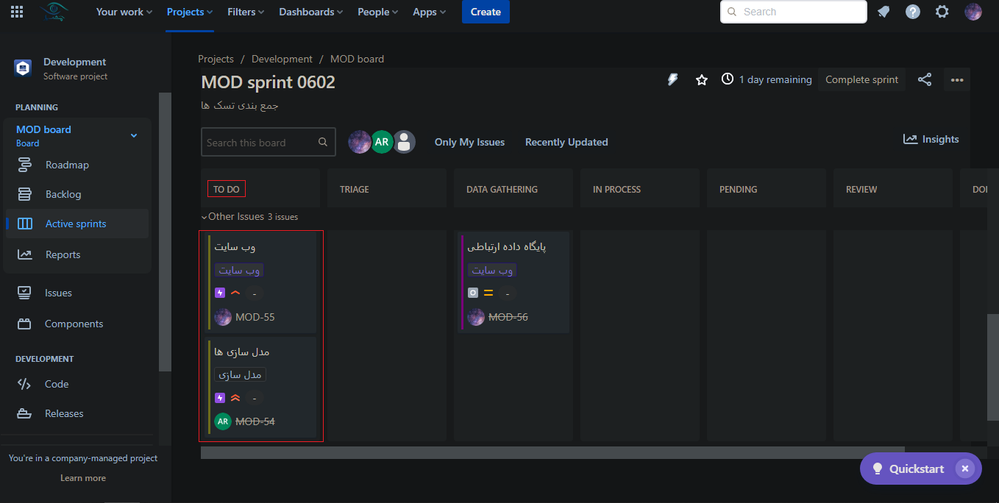Click the MOD-55 issue key
This screenshot has width=999, height=503.
click(255, 317)
